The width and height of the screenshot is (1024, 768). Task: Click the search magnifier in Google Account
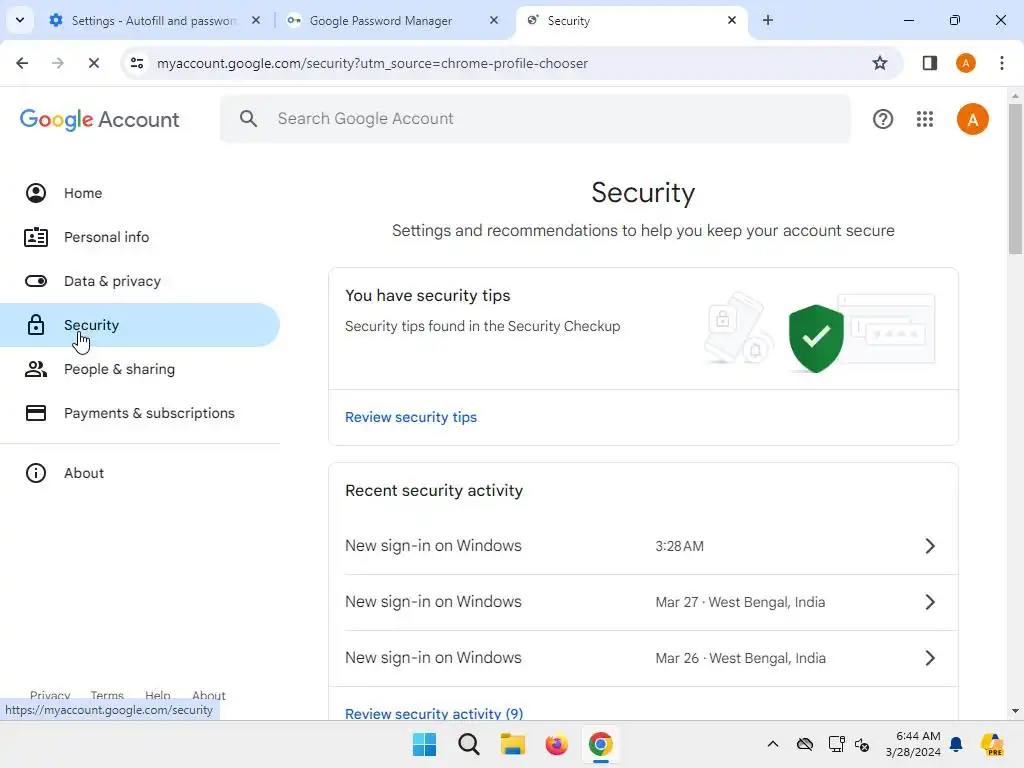click(248, 119)
